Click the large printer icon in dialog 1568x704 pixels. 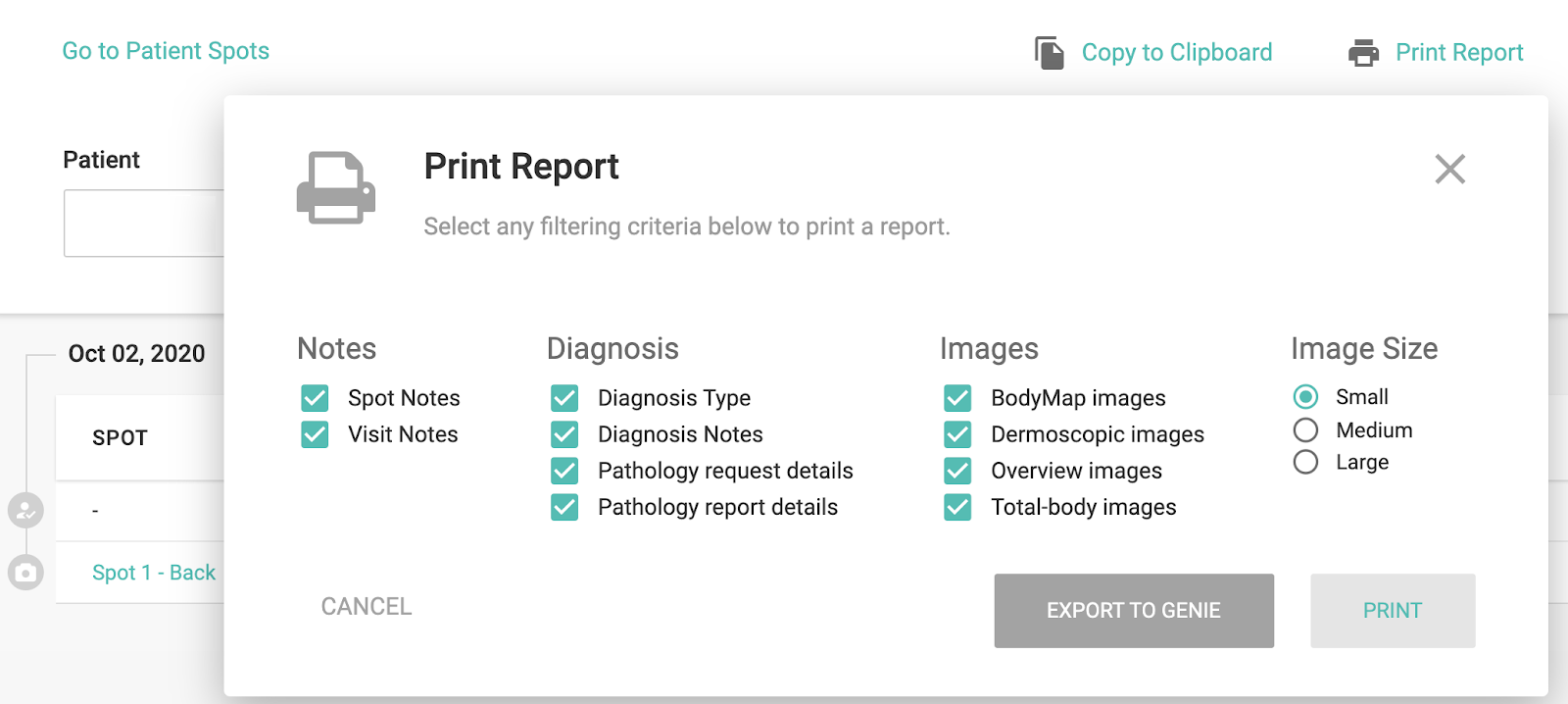336,187
